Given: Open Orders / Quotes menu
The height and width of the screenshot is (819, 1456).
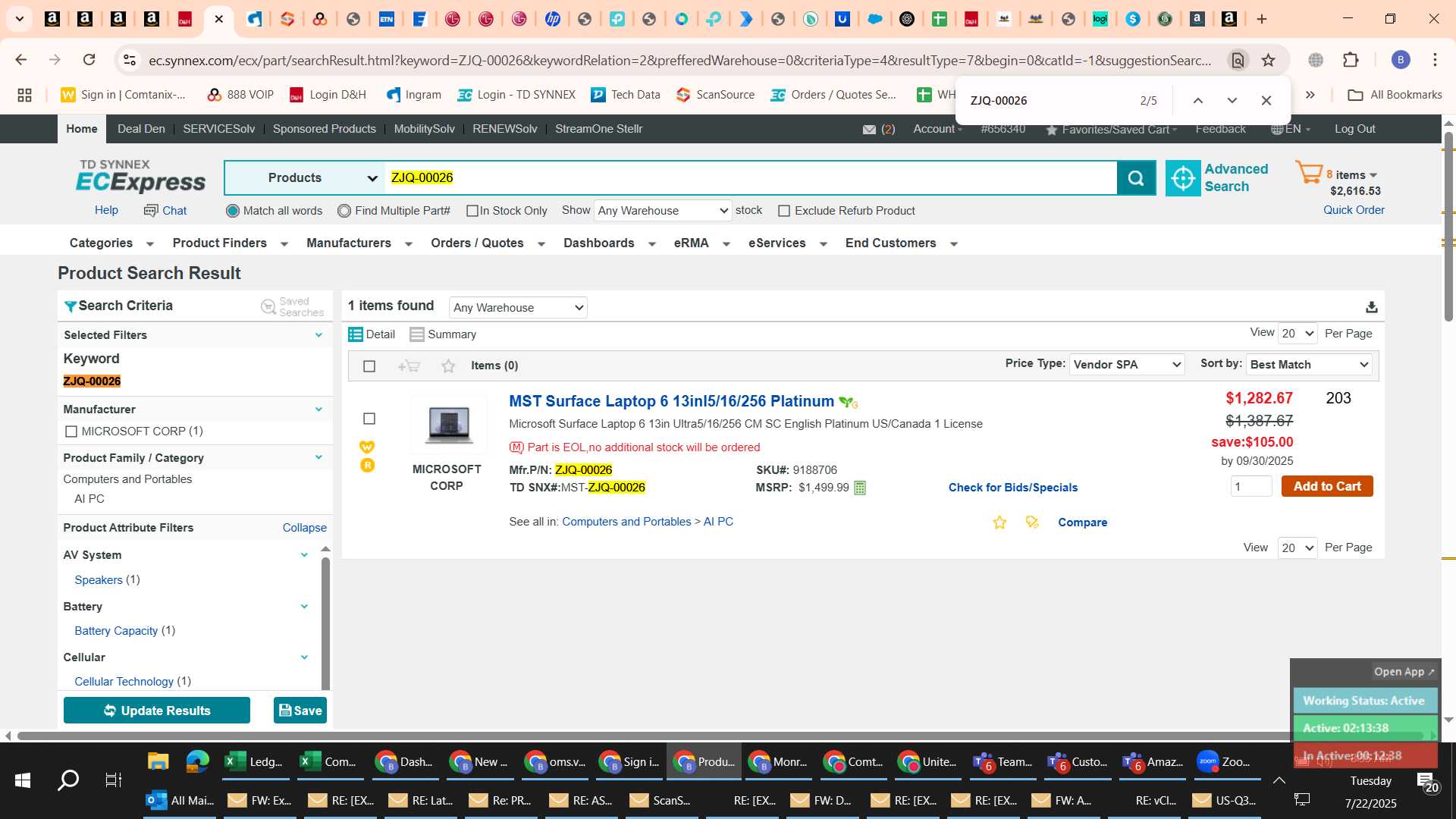Looking at the screenshot, I should tap(488, 243).
